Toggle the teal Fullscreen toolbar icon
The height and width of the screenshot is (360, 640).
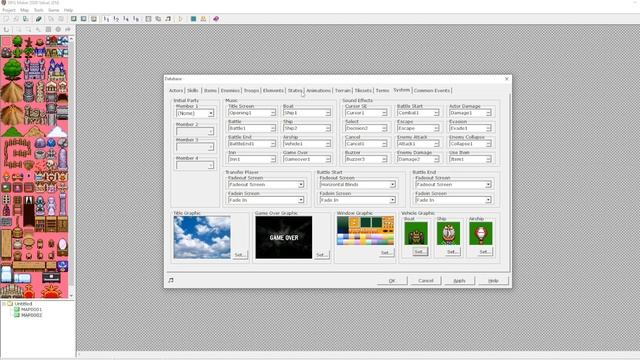pos(193,19)
